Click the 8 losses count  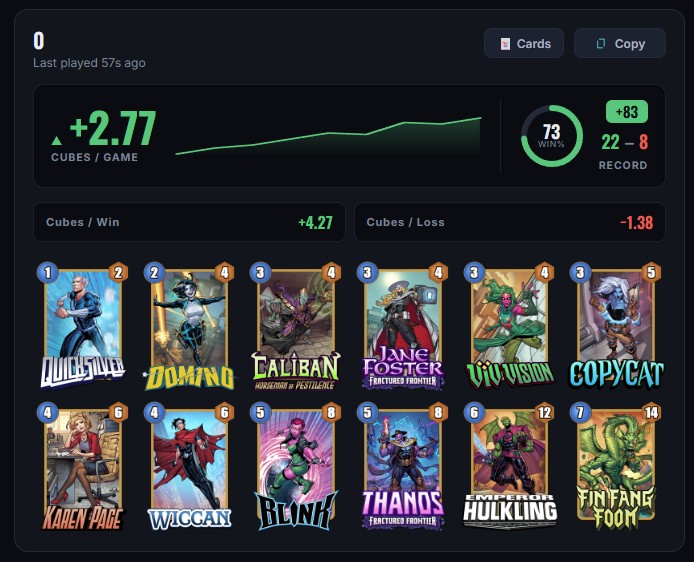coord(644,142)
